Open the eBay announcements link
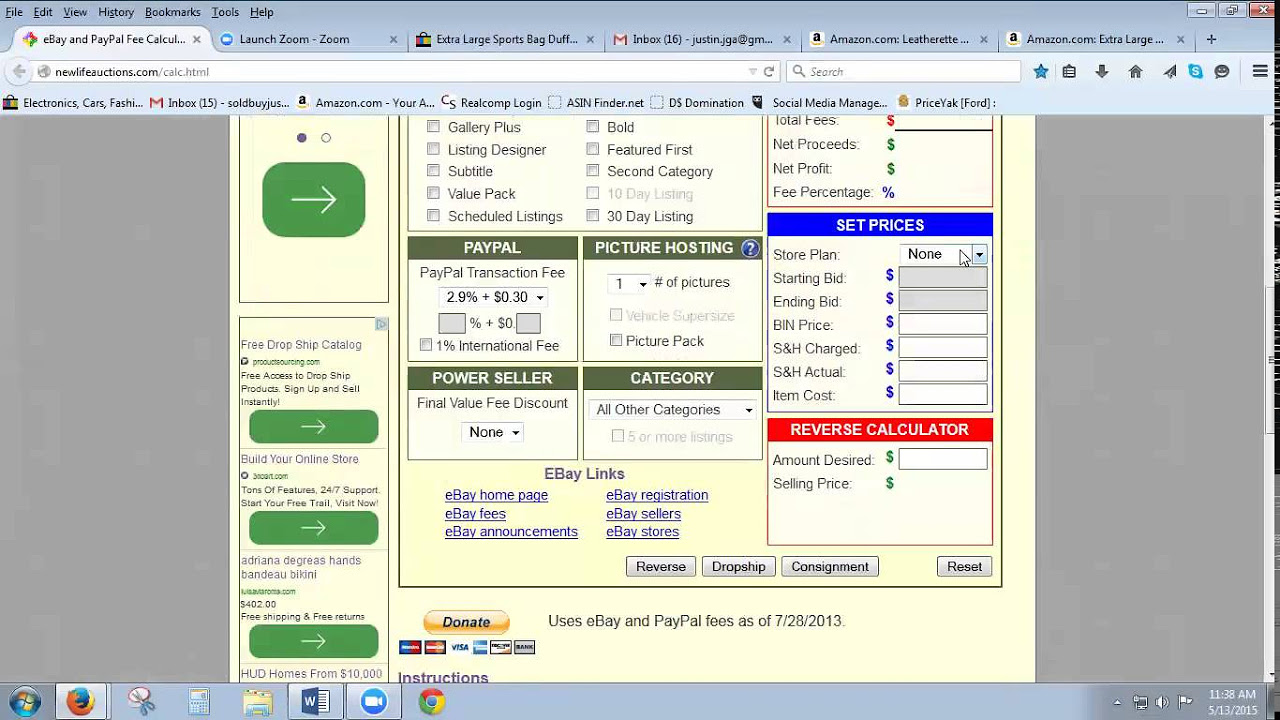This screenshot has height=720, width=1280. (511, 531)
